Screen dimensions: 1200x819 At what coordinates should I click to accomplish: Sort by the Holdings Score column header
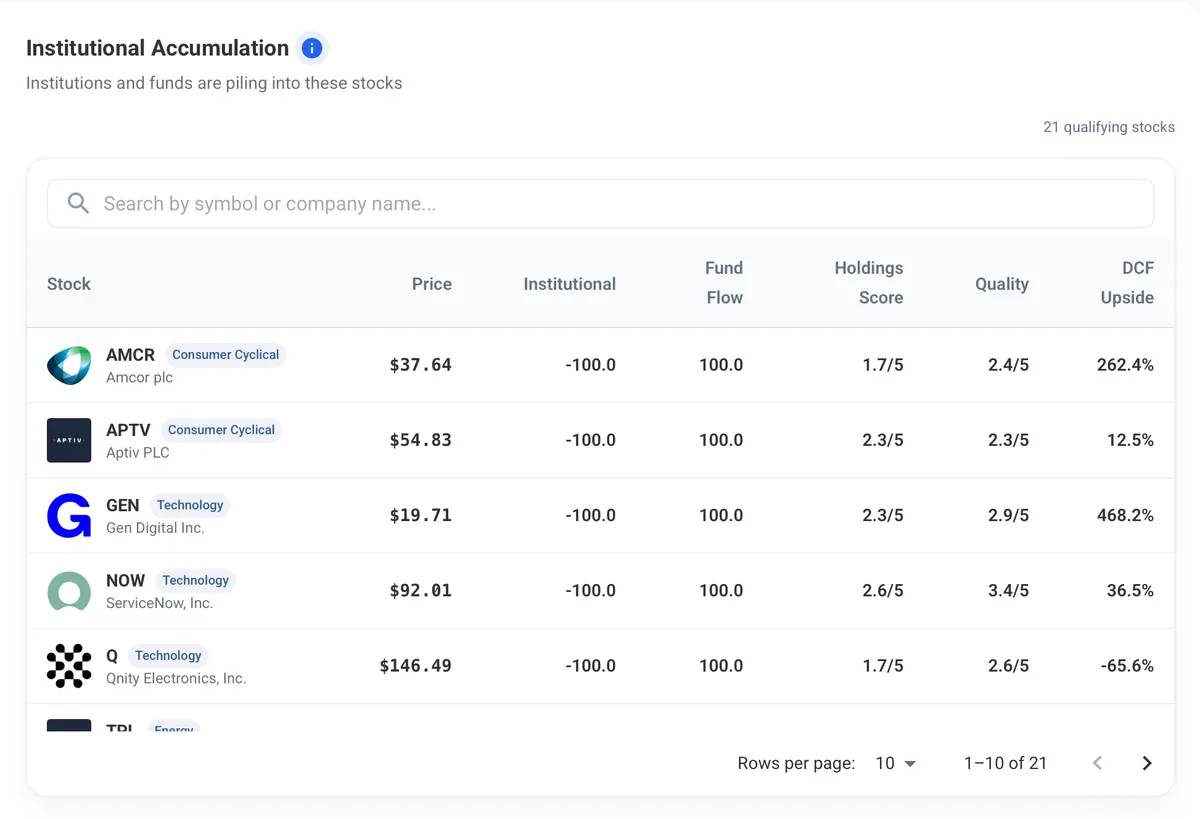tap(869, 282)
